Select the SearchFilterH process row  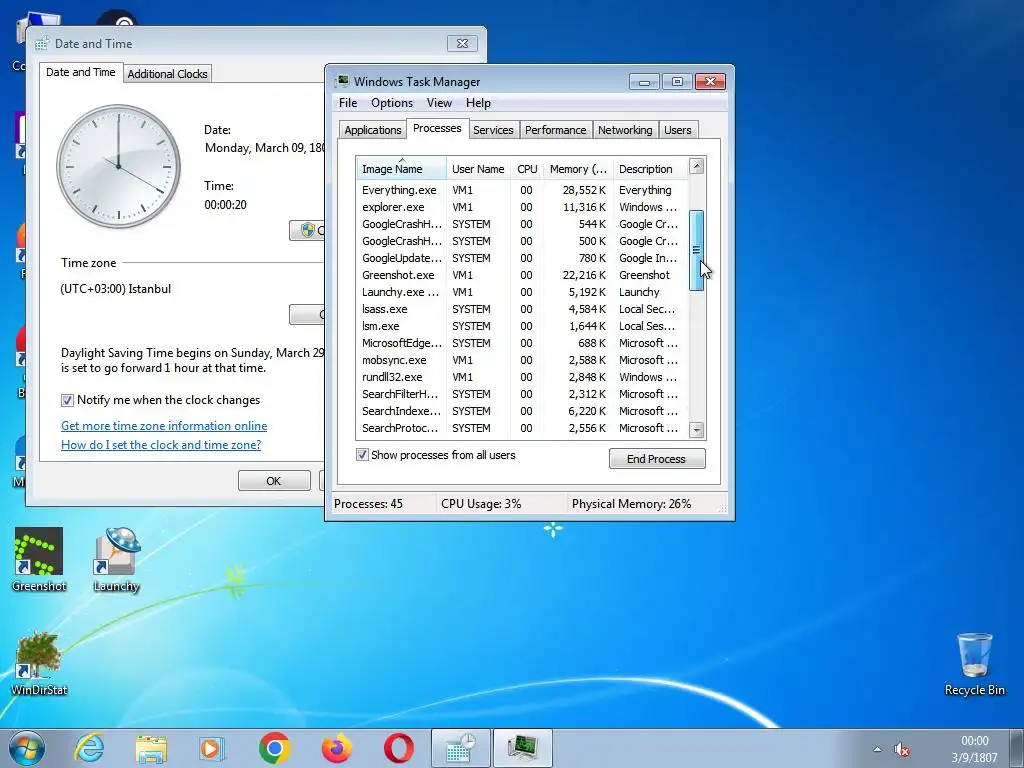pyautogui.click(x=521, y=394)
